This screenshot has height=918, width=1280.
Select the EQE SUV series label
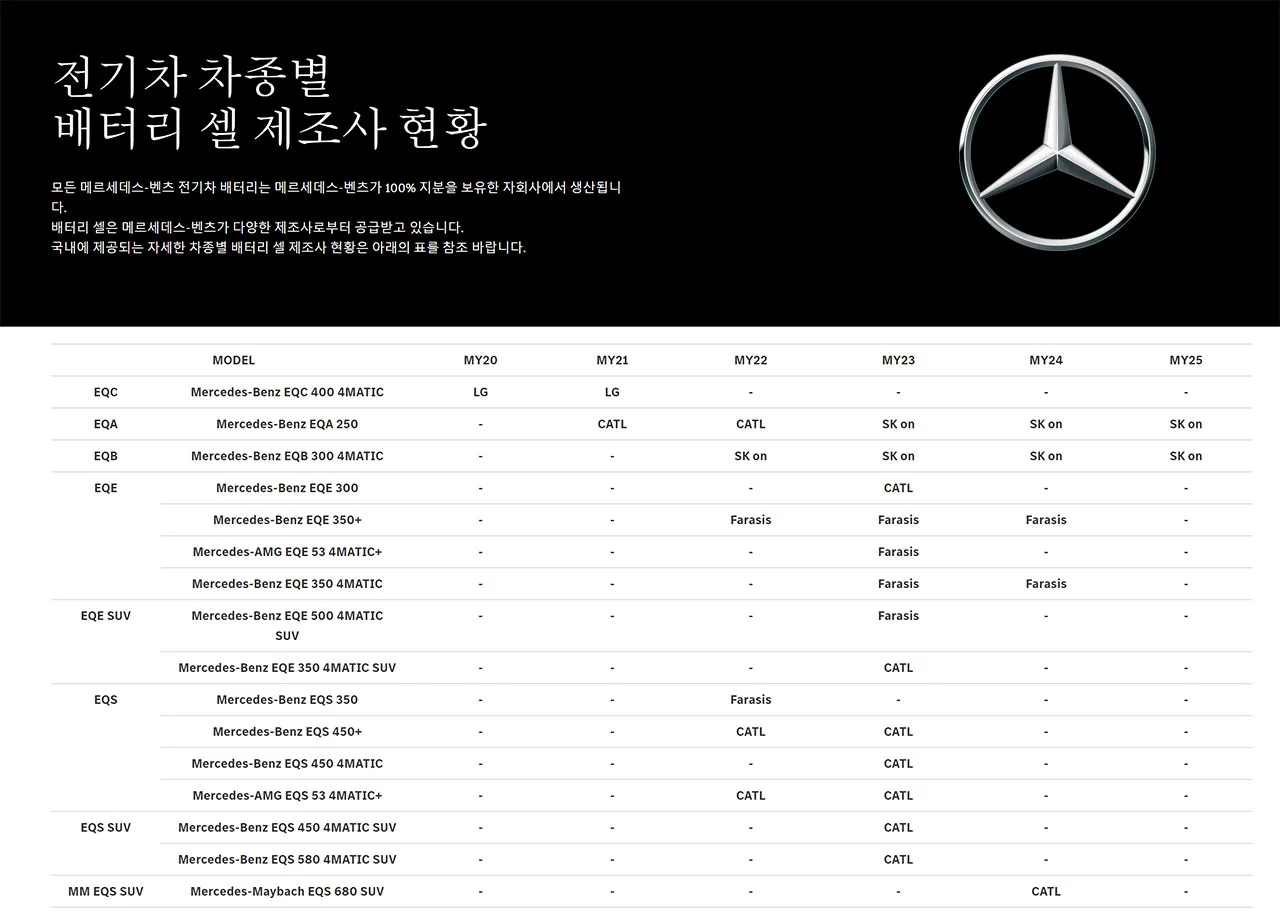click(105, 616)
